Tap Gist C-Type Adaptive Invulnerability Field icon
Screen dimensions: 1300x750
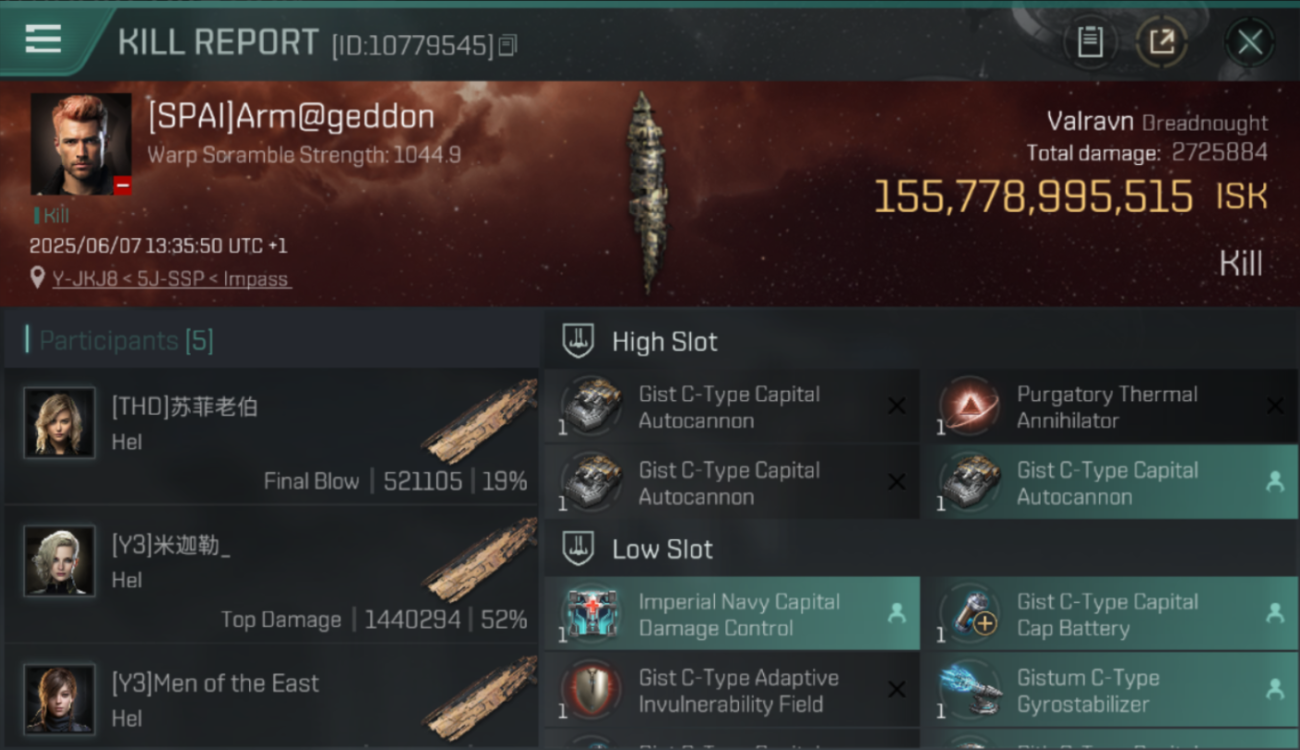point(592,691)
